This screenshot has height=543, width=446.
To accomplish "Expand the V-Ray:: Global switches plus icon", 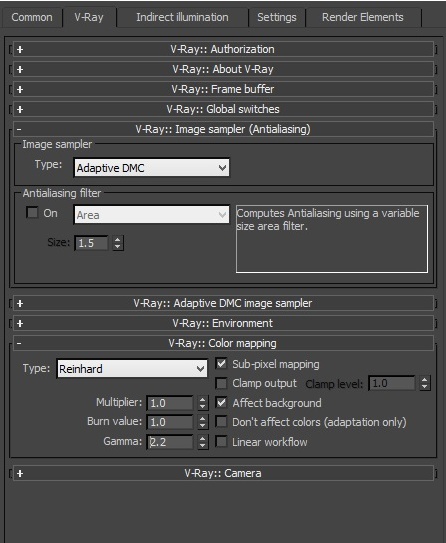I will [x=20, y=109].
